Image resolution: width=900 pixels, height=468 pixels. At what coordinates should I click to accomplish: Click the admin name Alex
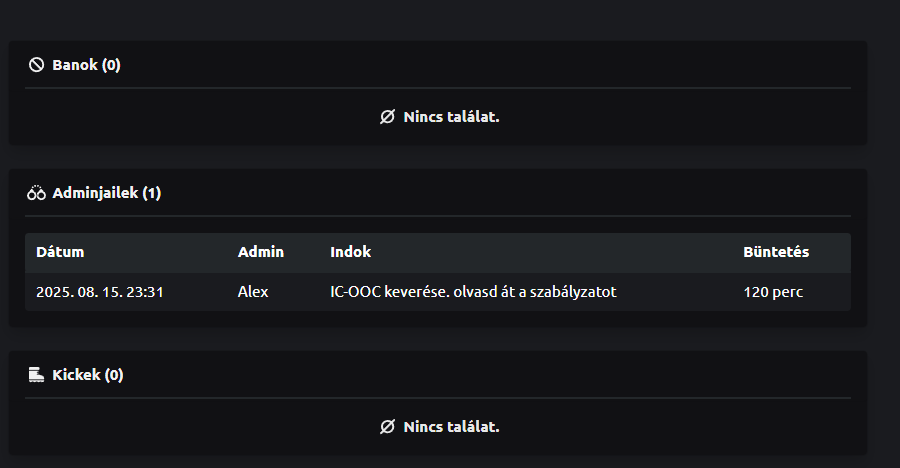253,292
